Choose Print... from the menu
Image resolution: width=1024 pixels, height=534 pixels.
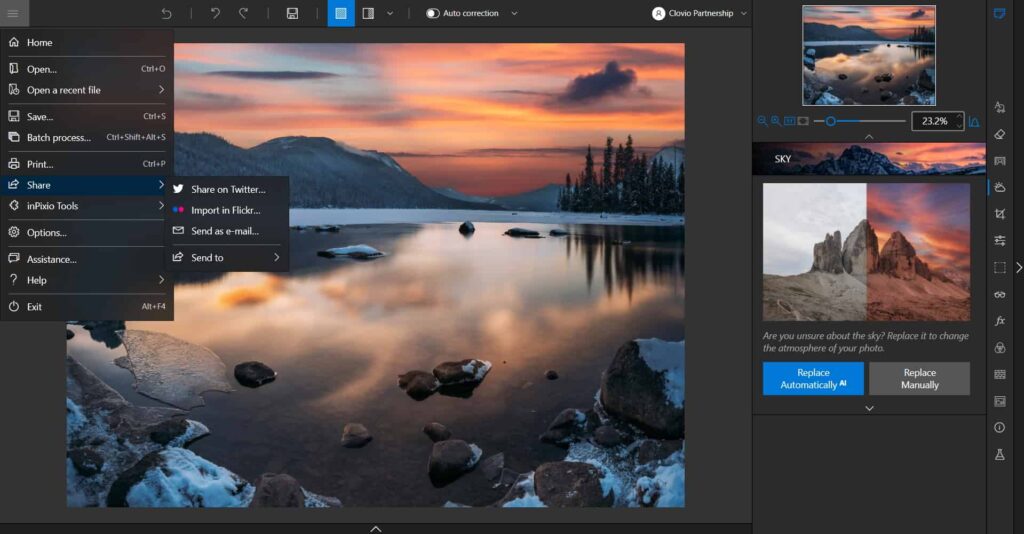[x=87, y=164]
